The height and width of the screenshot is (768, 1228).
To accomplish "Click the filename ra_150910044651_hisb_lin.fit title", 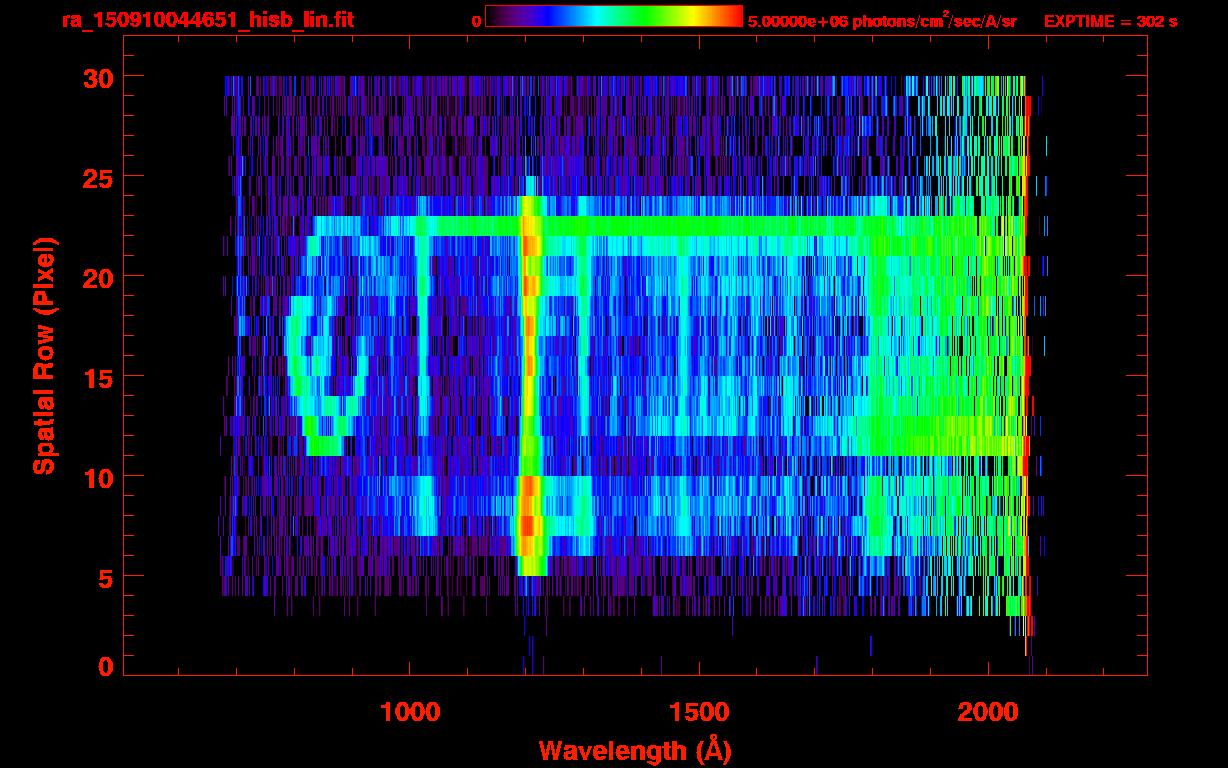I will coord(207,20).
